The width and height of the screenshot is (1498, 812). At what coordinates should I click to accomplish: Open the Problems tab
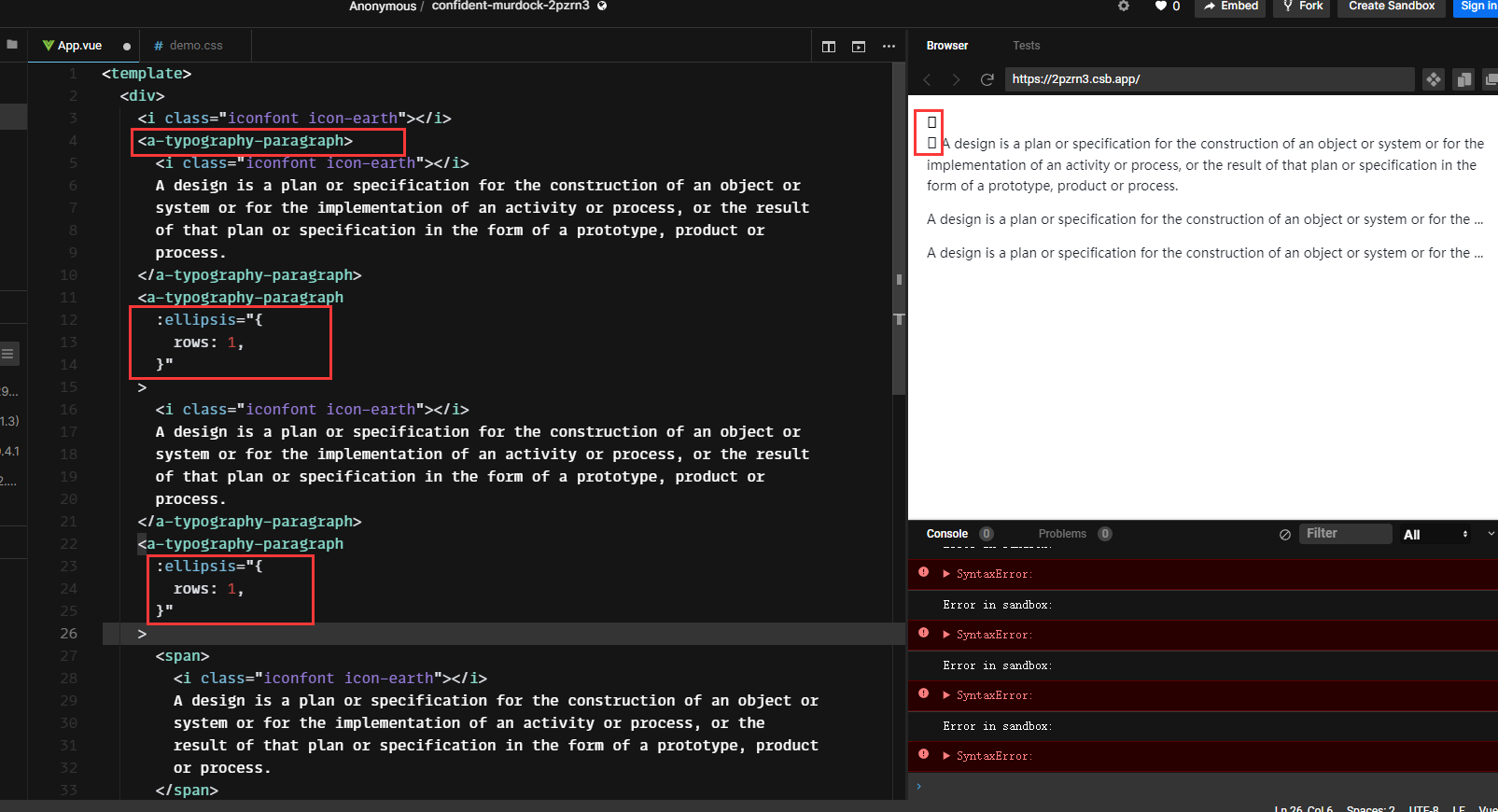coord(1062,534)
